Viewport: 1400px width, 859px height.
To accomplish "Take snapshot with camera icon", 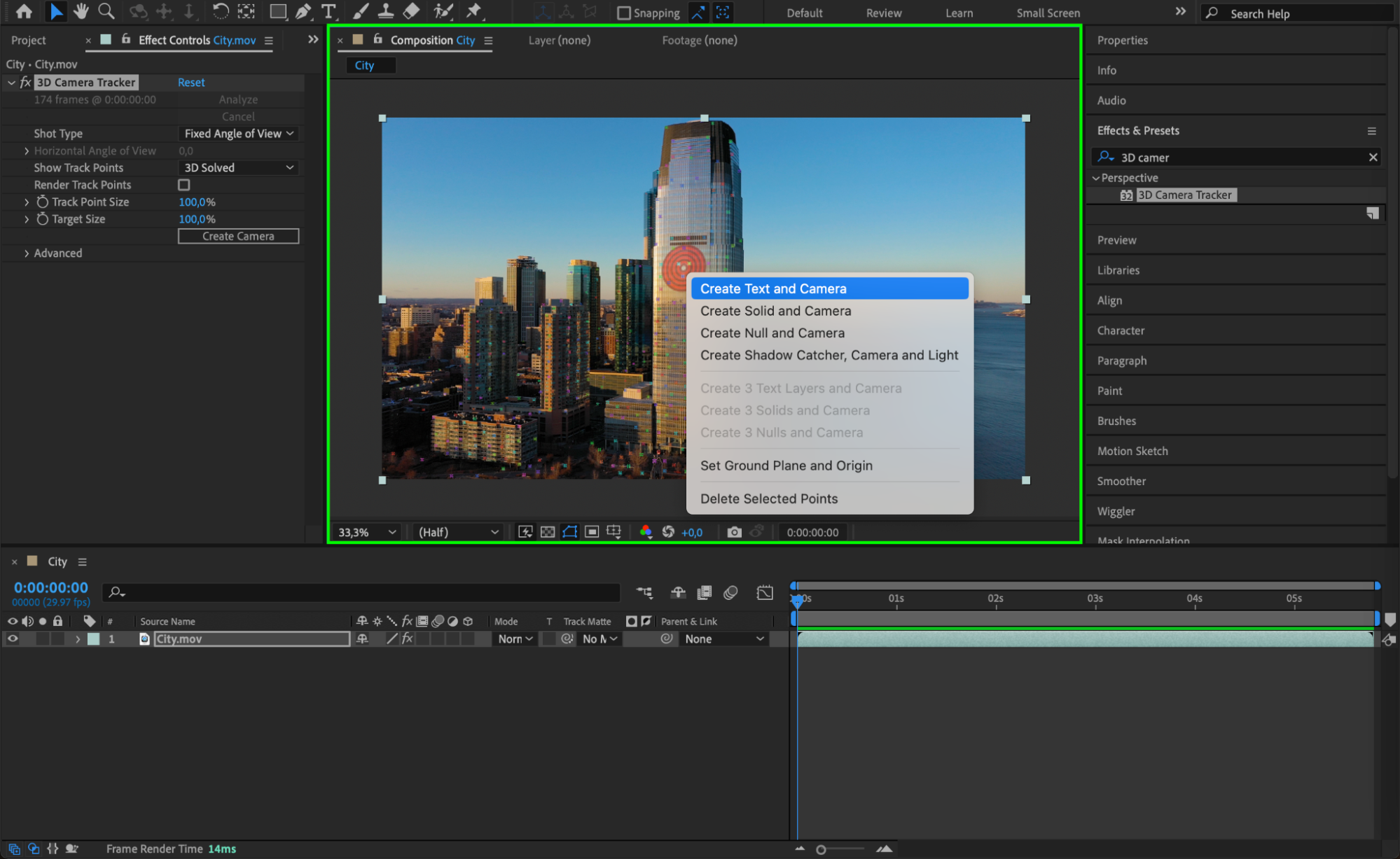I will 734,532.
